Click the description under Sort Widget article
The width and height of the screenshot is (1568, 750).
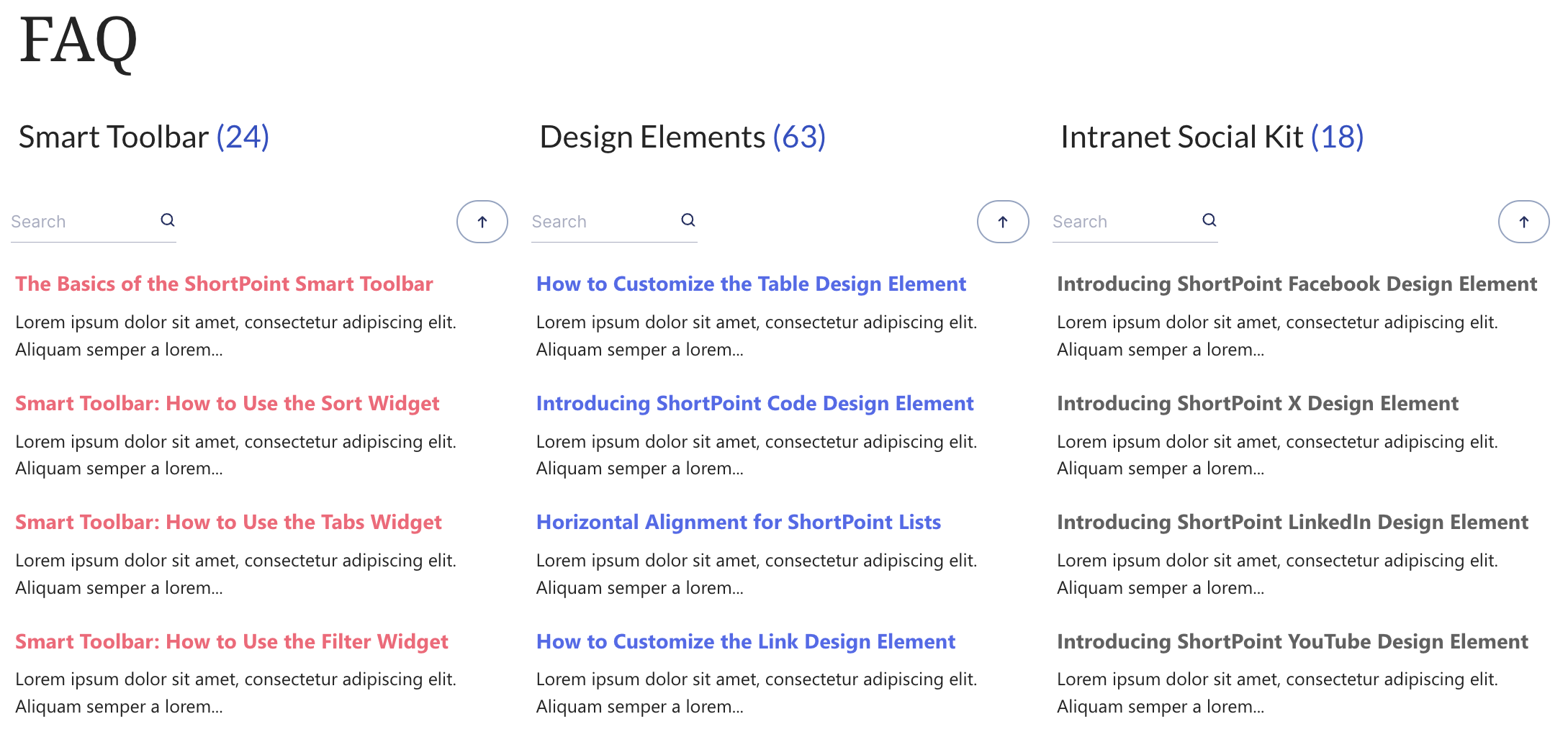point(235,455)
